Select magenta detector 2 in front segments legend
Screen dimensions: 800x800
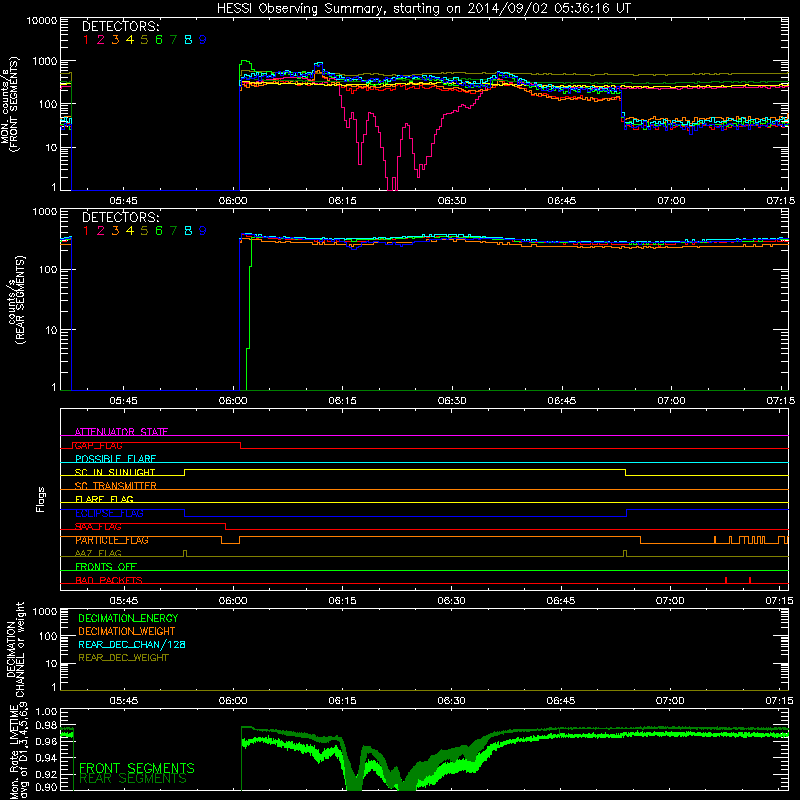101,40
